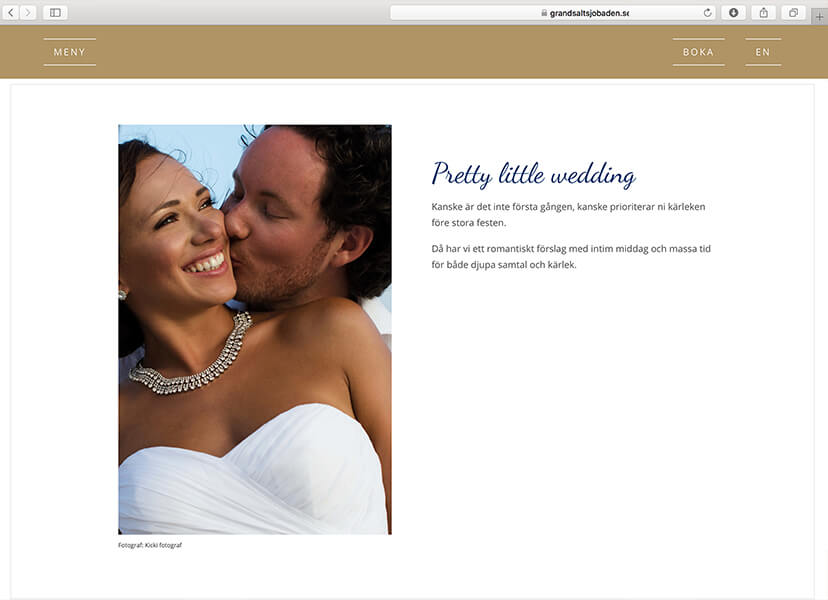Focus the grandsaltsjobaden.se address field
Image resolution: width=828 pixels, height=600 pixels.
(x=552, y=13)
